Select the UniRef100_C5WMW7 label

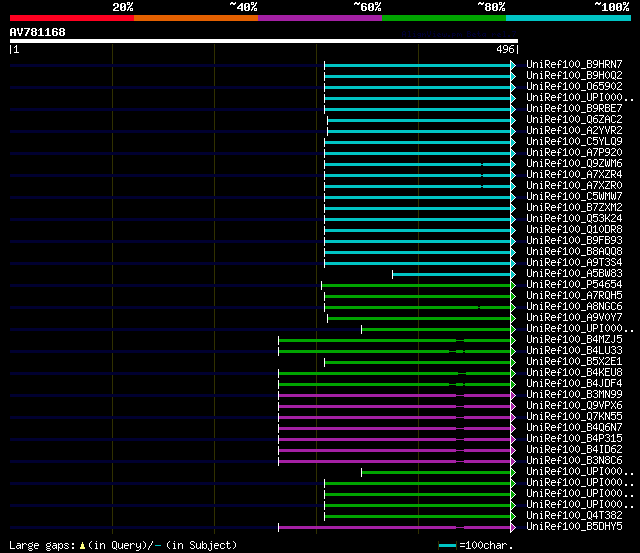click(574, 197)
